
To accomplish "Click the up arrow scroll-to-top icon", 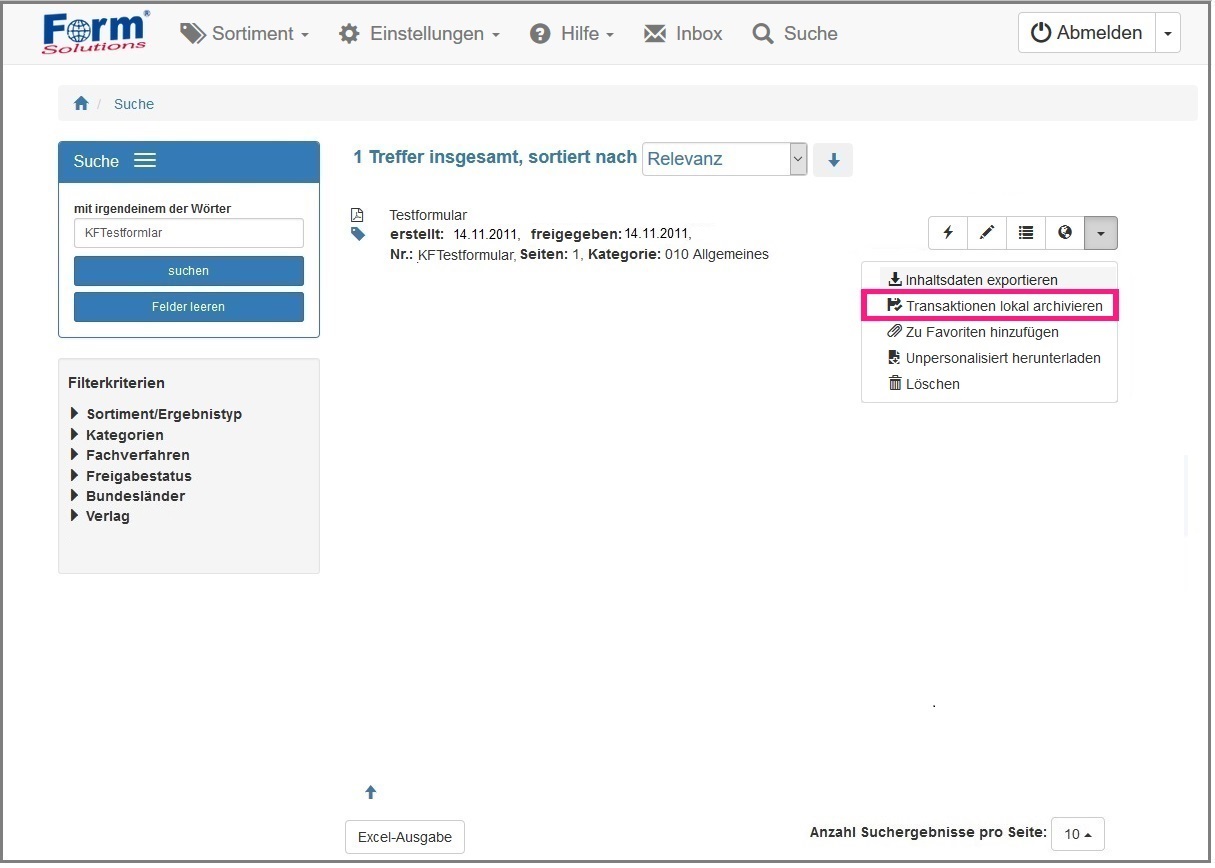I will tap(371, 792).
